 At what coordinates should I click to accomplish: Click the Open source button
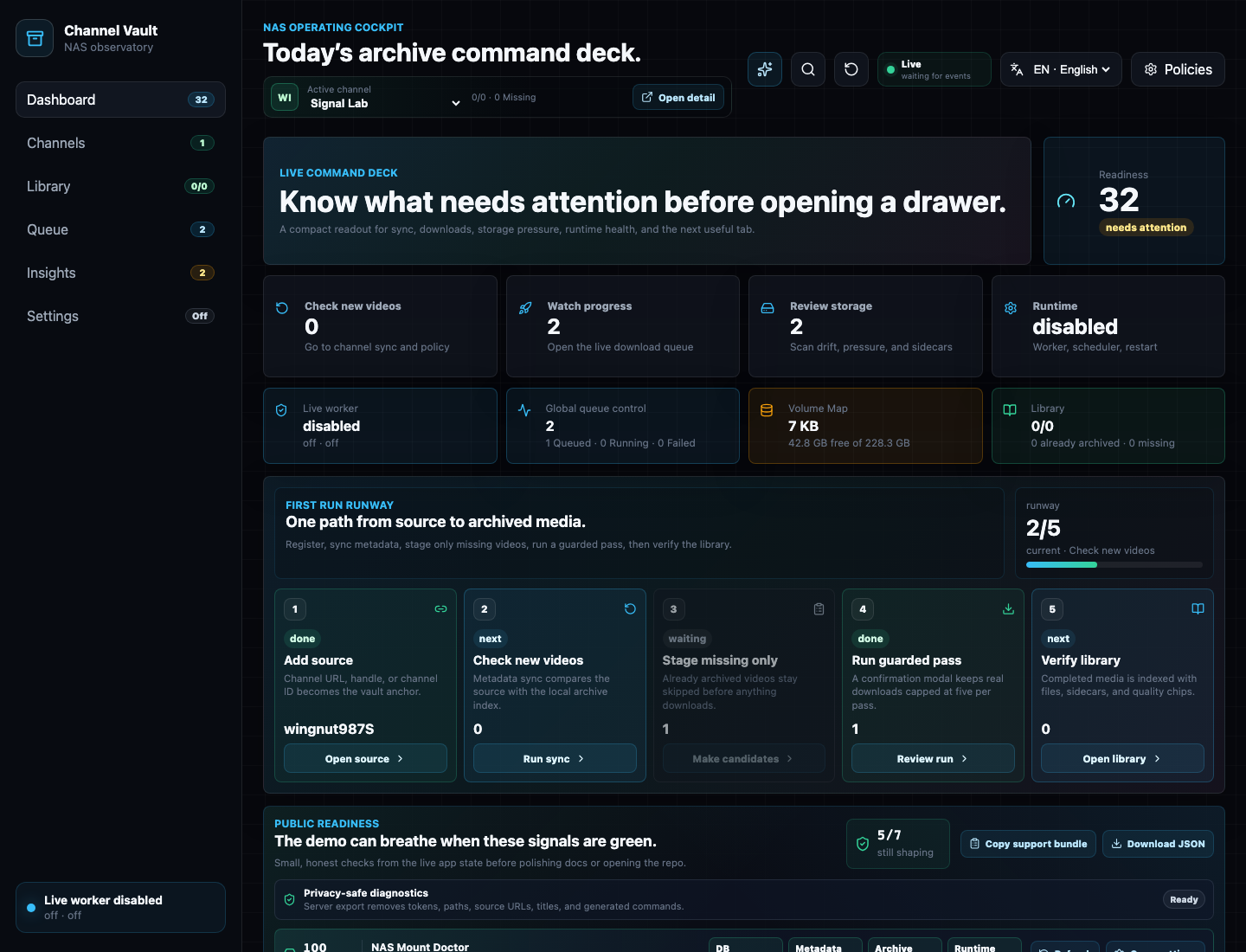point(365,758)
